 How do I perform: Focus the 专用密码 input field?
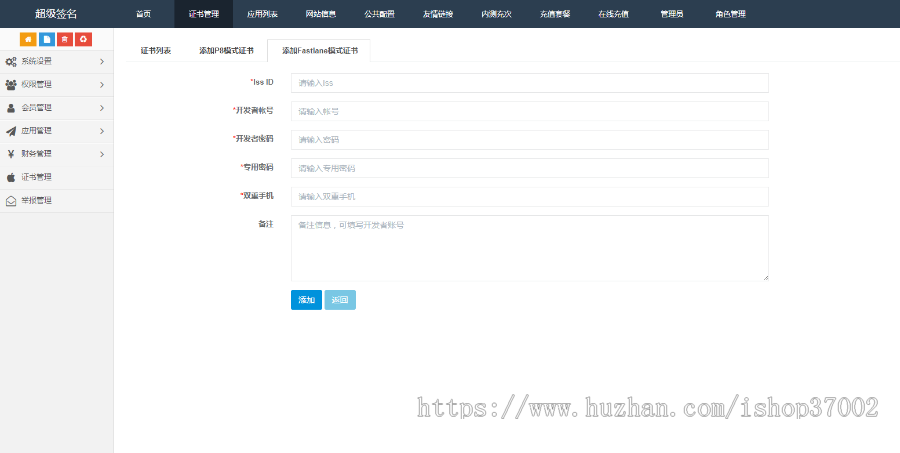coord(530,168)
